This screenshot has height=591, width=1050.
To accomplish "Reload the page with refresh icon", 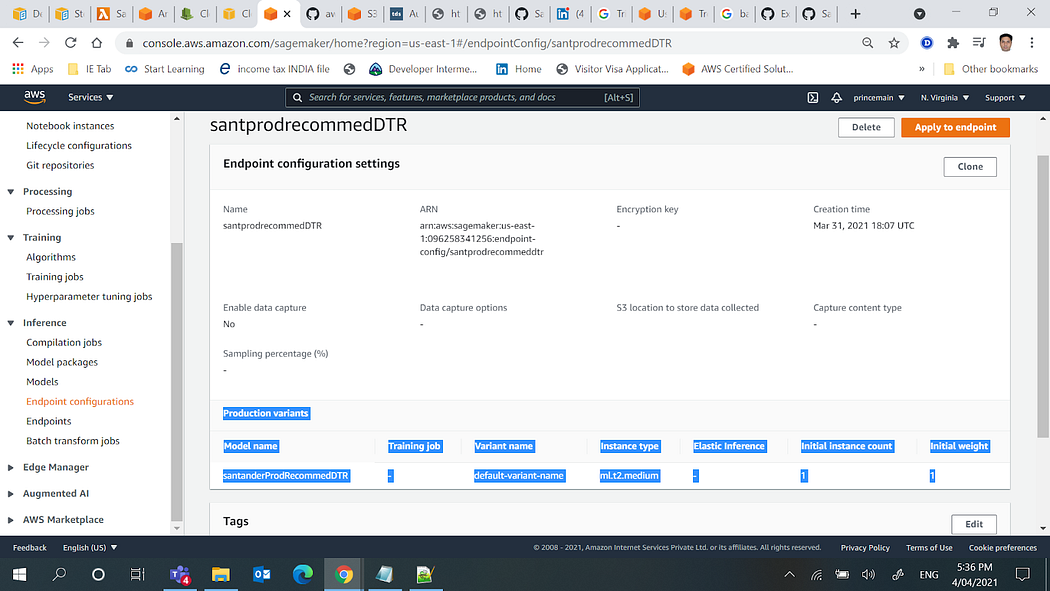I will click(x=70, y=43).
